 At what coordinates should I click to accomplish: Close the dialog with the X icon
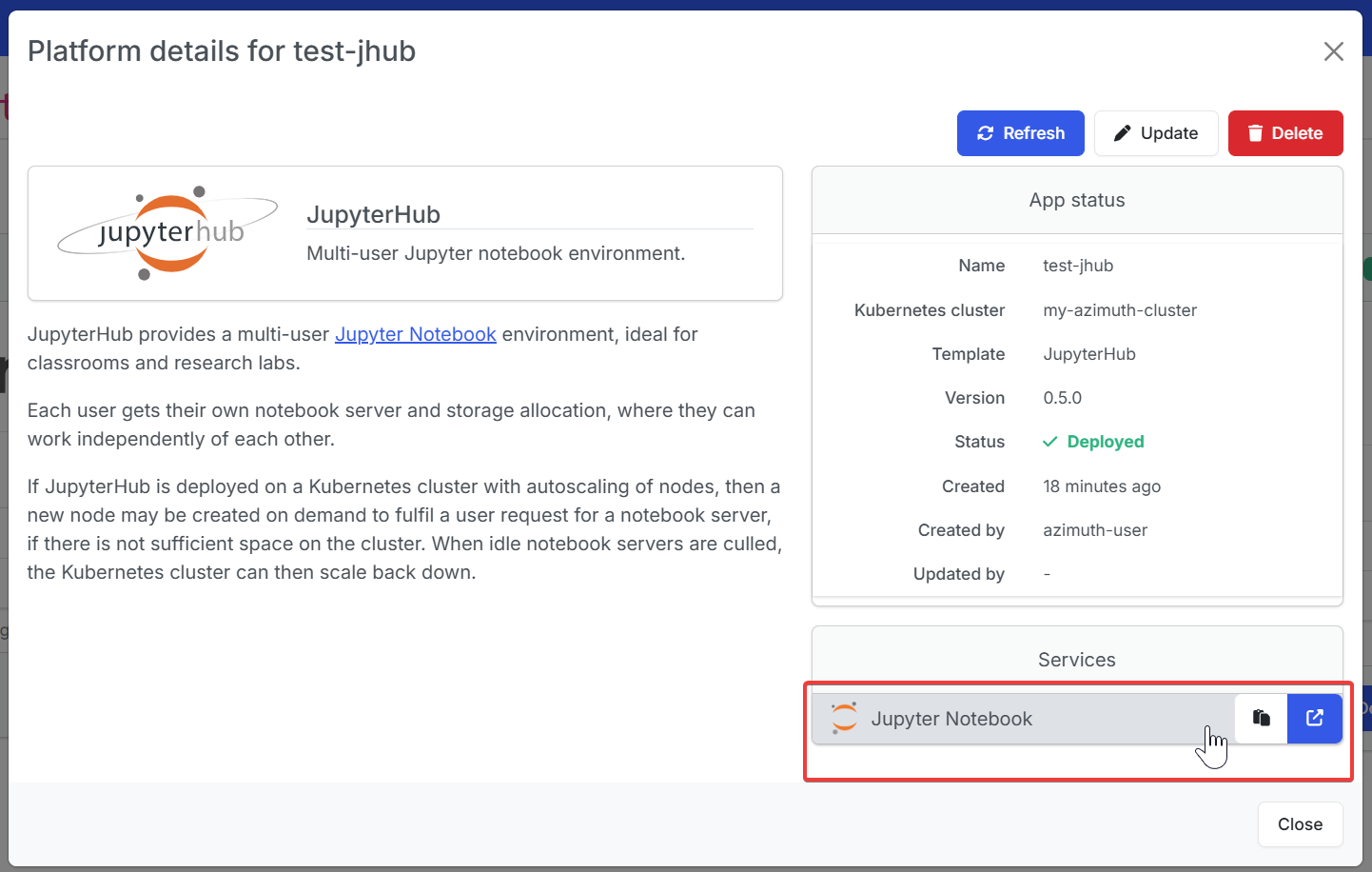(1334, 51)
